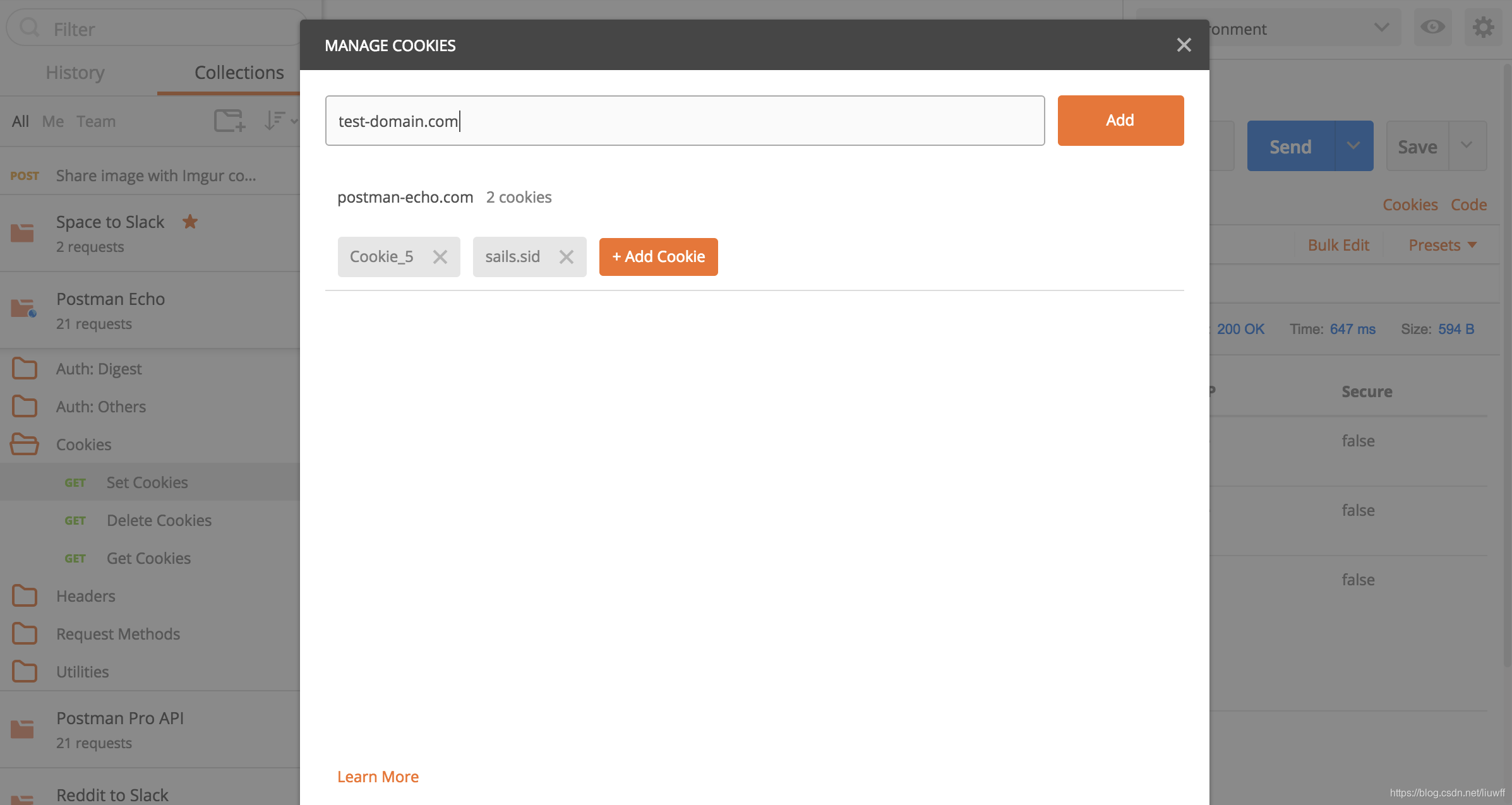Open manage environments gear icon
This screenshot has width=1512, height=805.
click(1483, 27)
